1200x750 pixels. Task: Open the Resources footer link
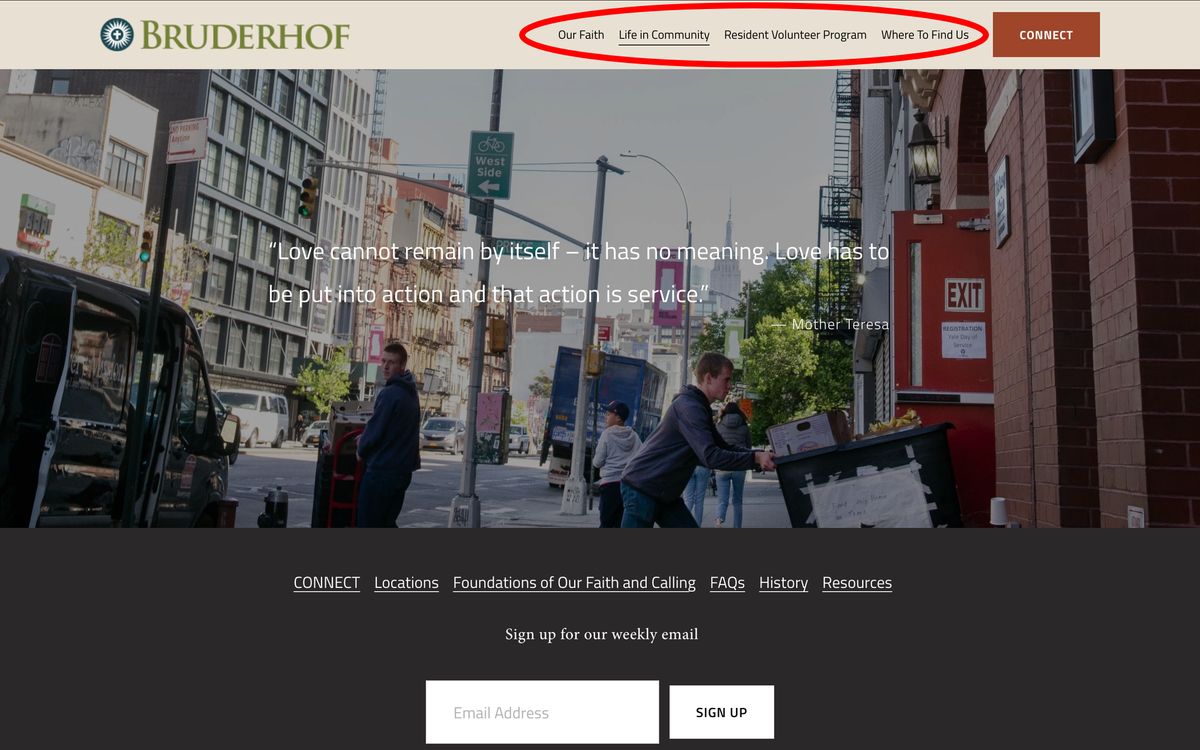(857, 583)
